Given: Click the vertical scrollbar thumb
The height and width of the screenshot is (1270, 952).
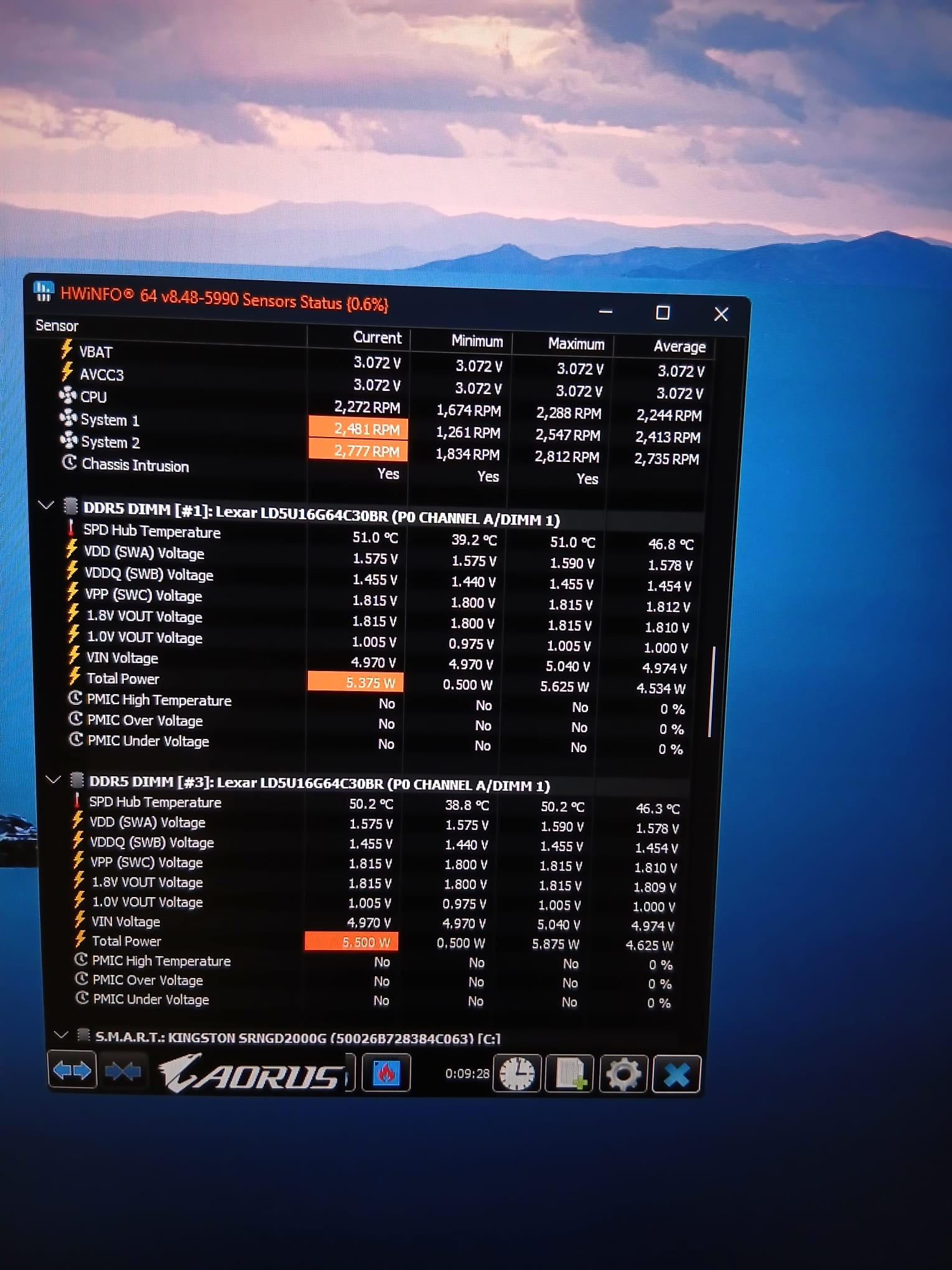Looking at the screenshot, I should 711,691.
